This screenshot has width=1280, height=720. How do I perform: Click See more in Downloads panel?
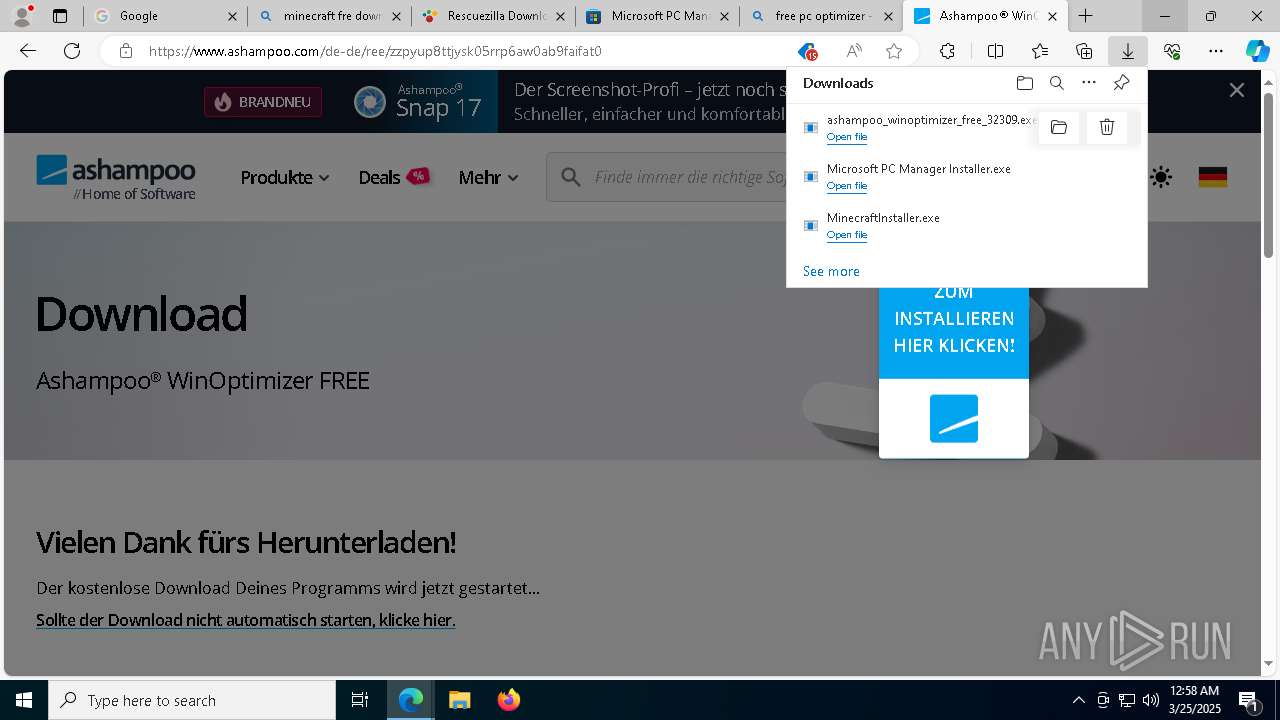pyautogui.click(x=831, y=271)
